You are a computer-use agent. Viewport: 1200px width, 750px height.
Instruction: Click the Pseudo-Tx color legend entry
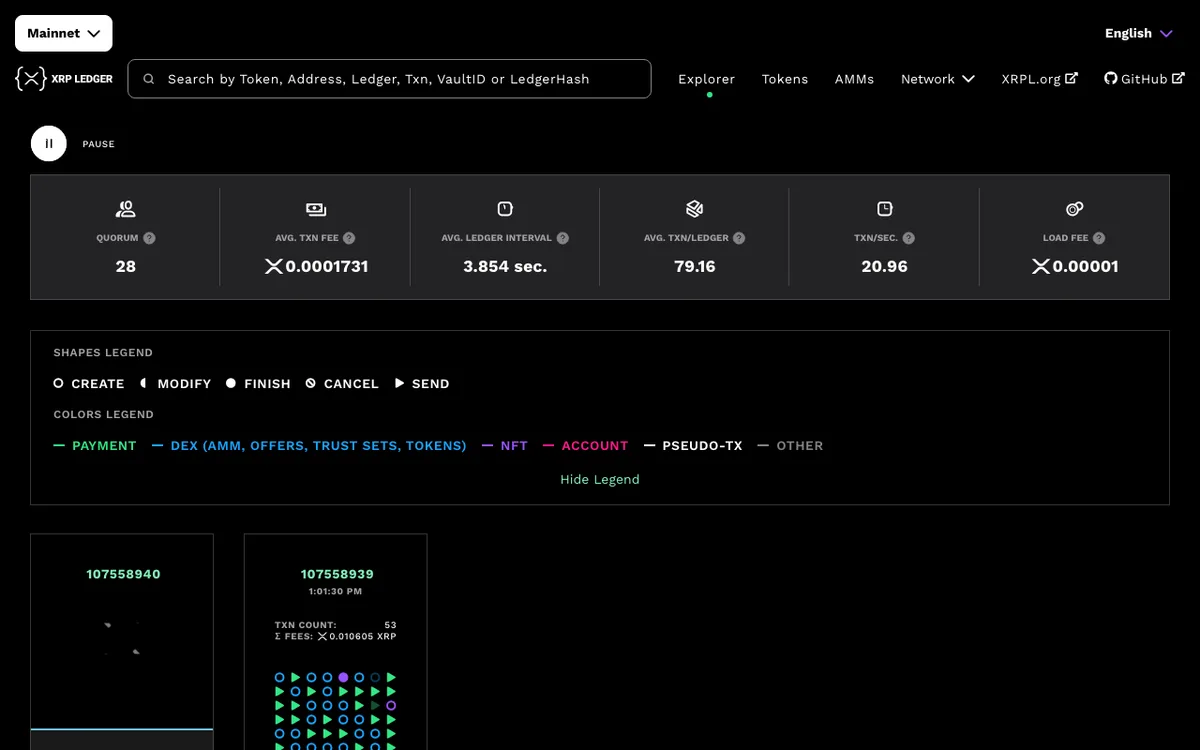[x=693, y=446]
